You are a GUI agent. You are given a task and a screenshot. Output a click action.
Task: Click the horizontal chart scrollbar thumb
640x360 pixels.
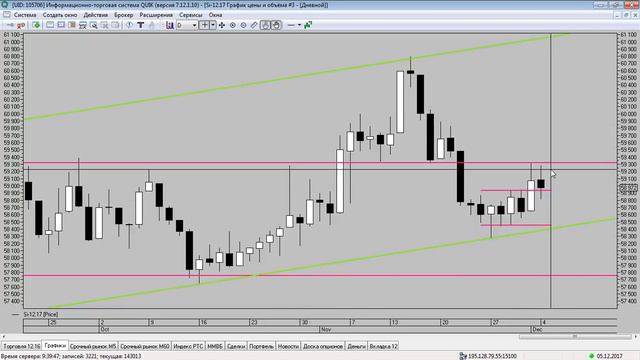pyautogui.click(x=575, y=337)
